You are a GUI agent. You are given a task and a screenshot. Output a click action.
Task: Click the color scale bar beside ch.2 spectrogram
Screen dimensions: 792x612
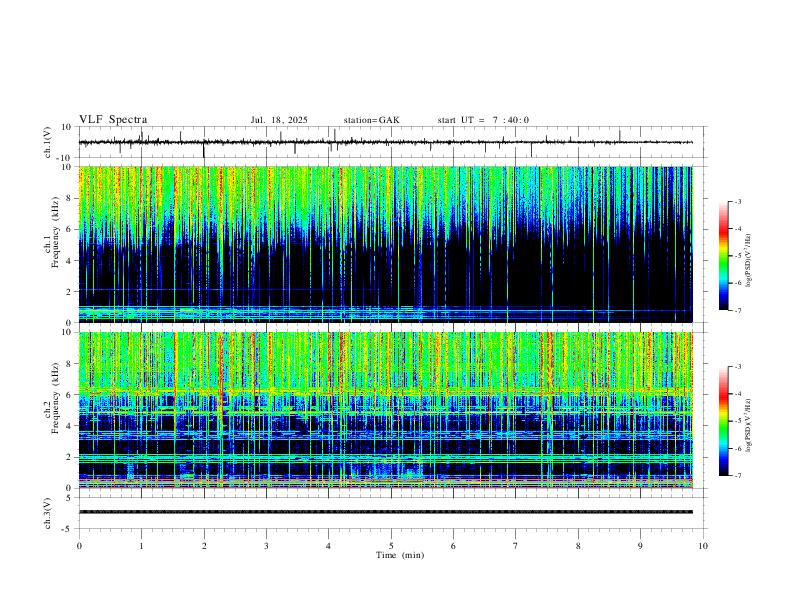[723, 421]
